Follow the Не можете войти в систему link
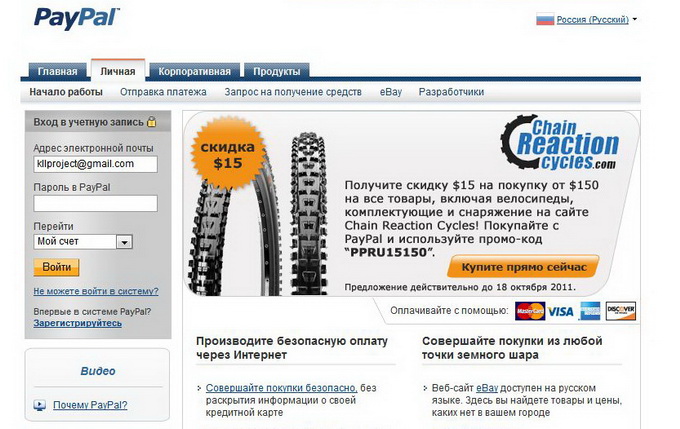This screenshot has height=429, width=680. [x=96, y=291]
